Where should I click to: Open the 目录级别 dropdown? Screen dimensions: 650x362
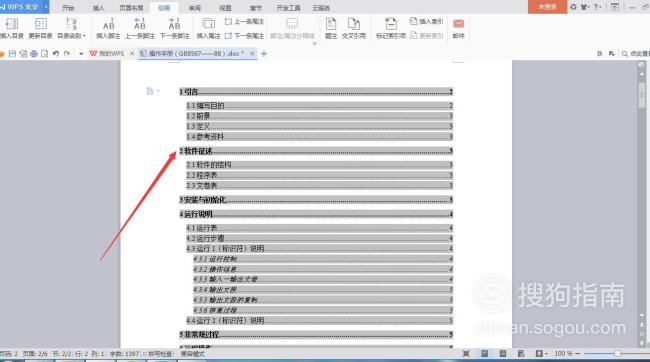[x=71, y=28]
